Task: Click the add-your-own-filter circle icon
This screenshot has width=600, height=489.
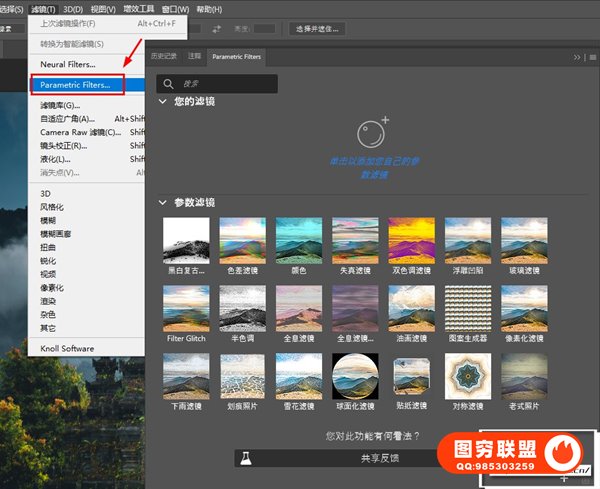Action: coord(373,134)
